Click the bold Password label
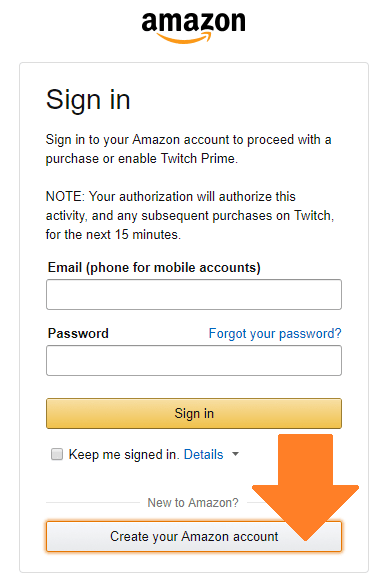Screen dimensions: 388x584 [78, 333]
